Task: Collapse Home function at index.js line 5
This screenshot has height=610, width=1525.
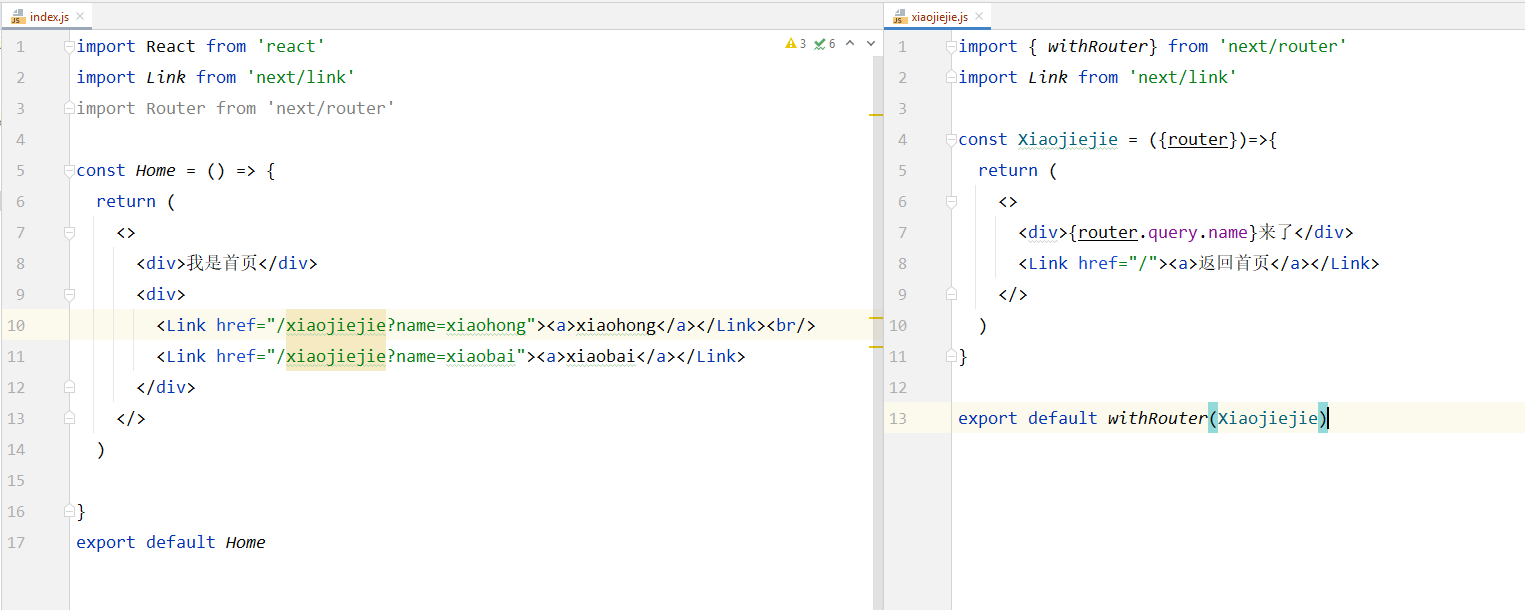Action: click(x=69, y=170)
